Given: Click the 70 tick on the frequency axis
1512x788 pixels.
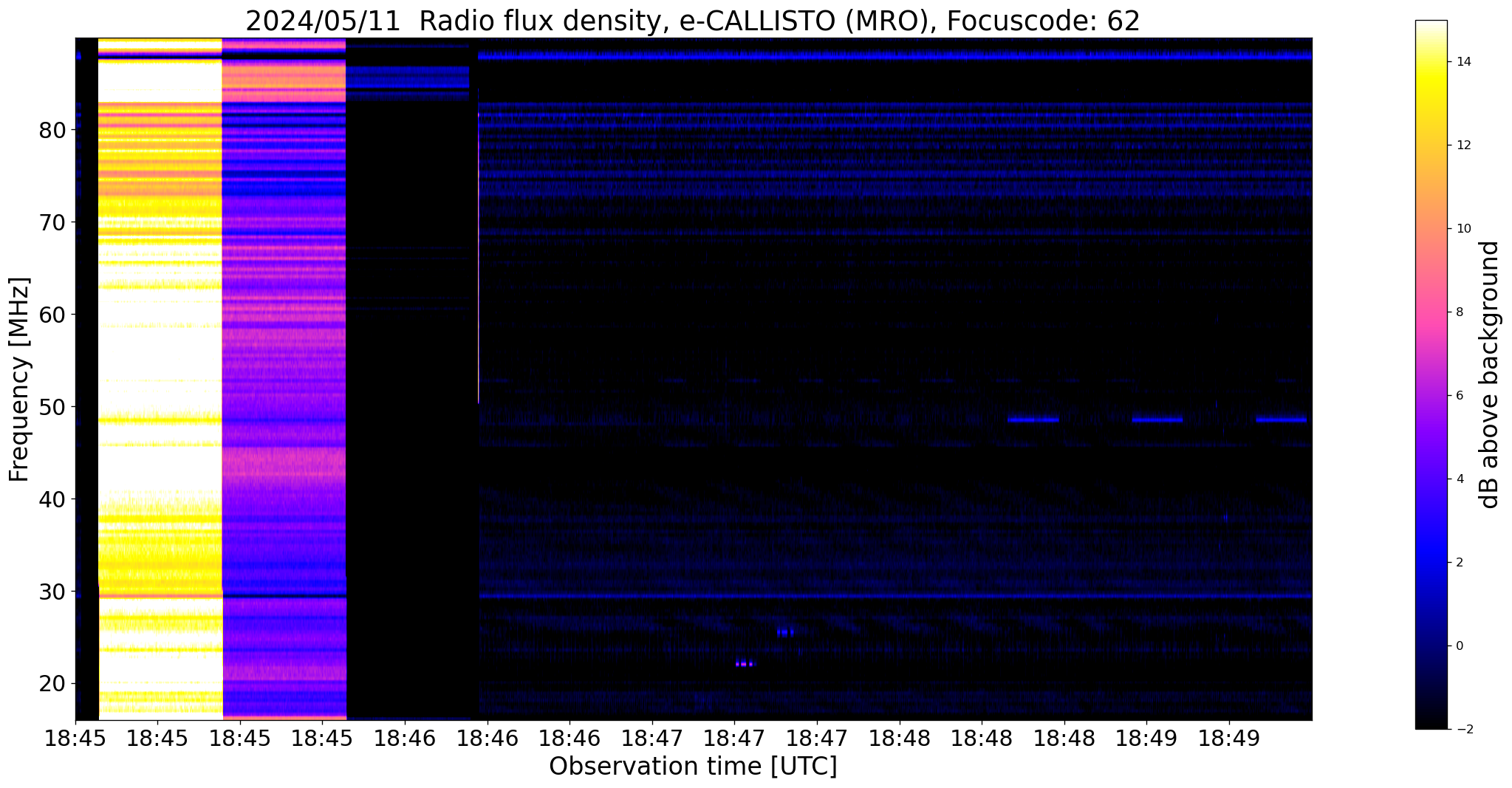Looking at the screenshot, I should (52, 222).
